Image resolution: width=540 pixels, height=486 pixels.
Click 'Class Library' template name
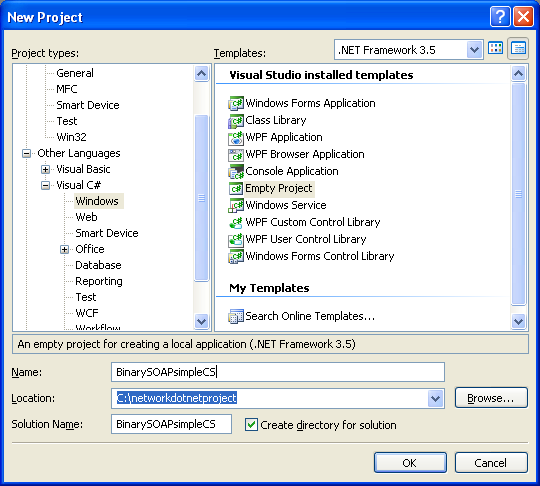pyautogui.click(x=276, y=120)
